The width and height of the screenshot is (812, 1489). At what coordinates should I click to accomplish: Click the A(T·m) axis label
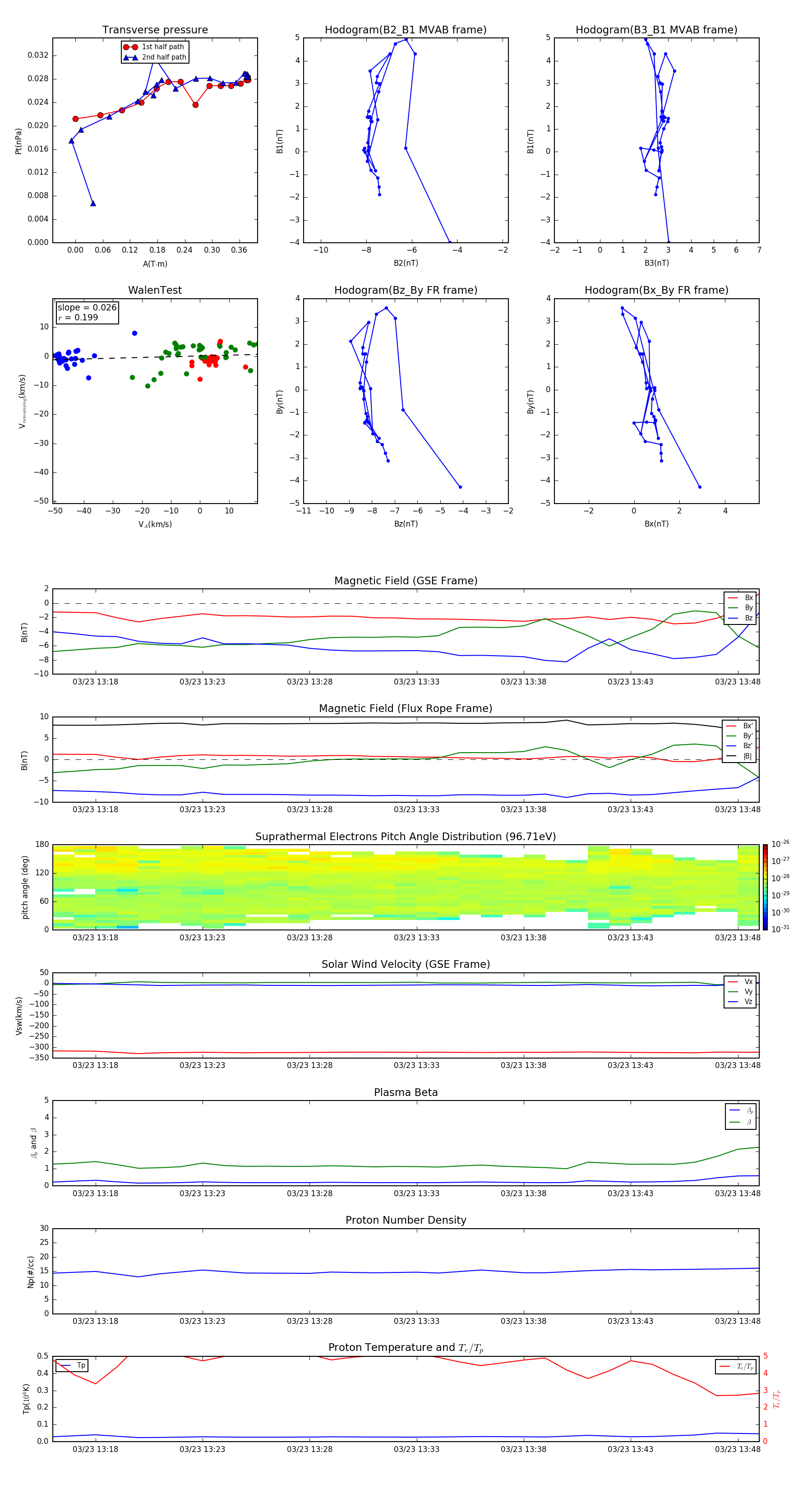point(155,264)
